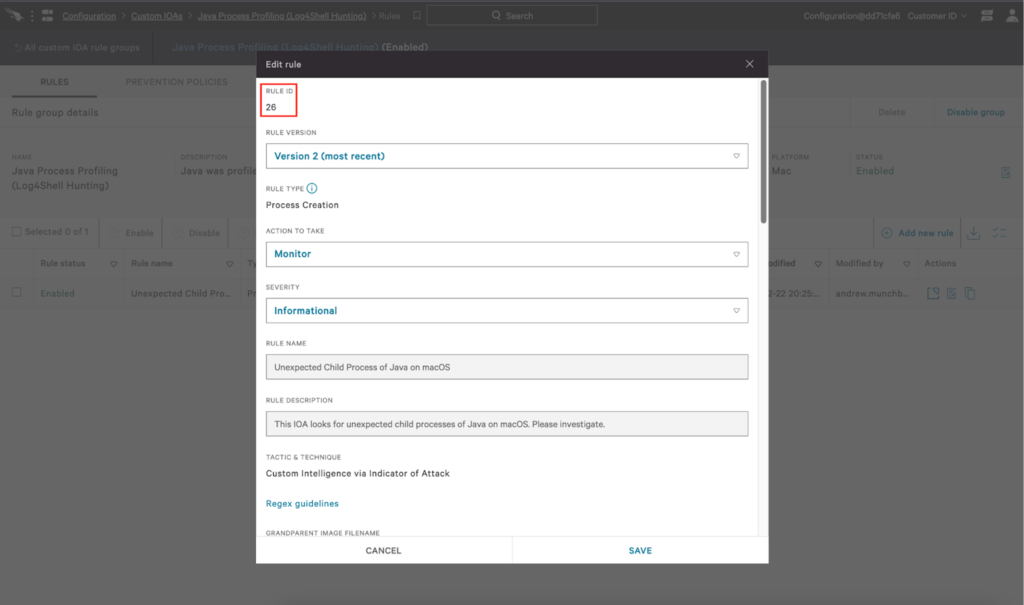Screen dimensions: 1024x605
Task: Click the bulk rule checklist icon
Action: 997,232
